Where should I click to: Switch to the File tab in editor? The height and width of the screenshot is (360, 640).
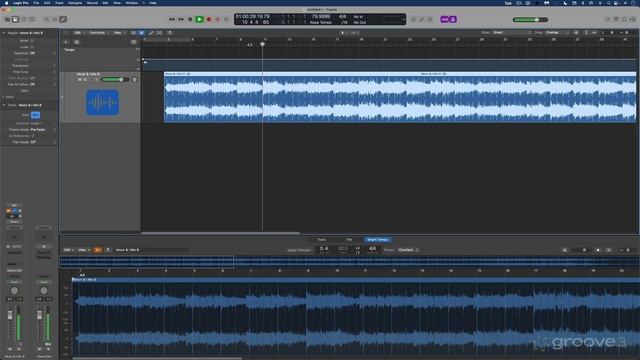[x=349, y=240]
